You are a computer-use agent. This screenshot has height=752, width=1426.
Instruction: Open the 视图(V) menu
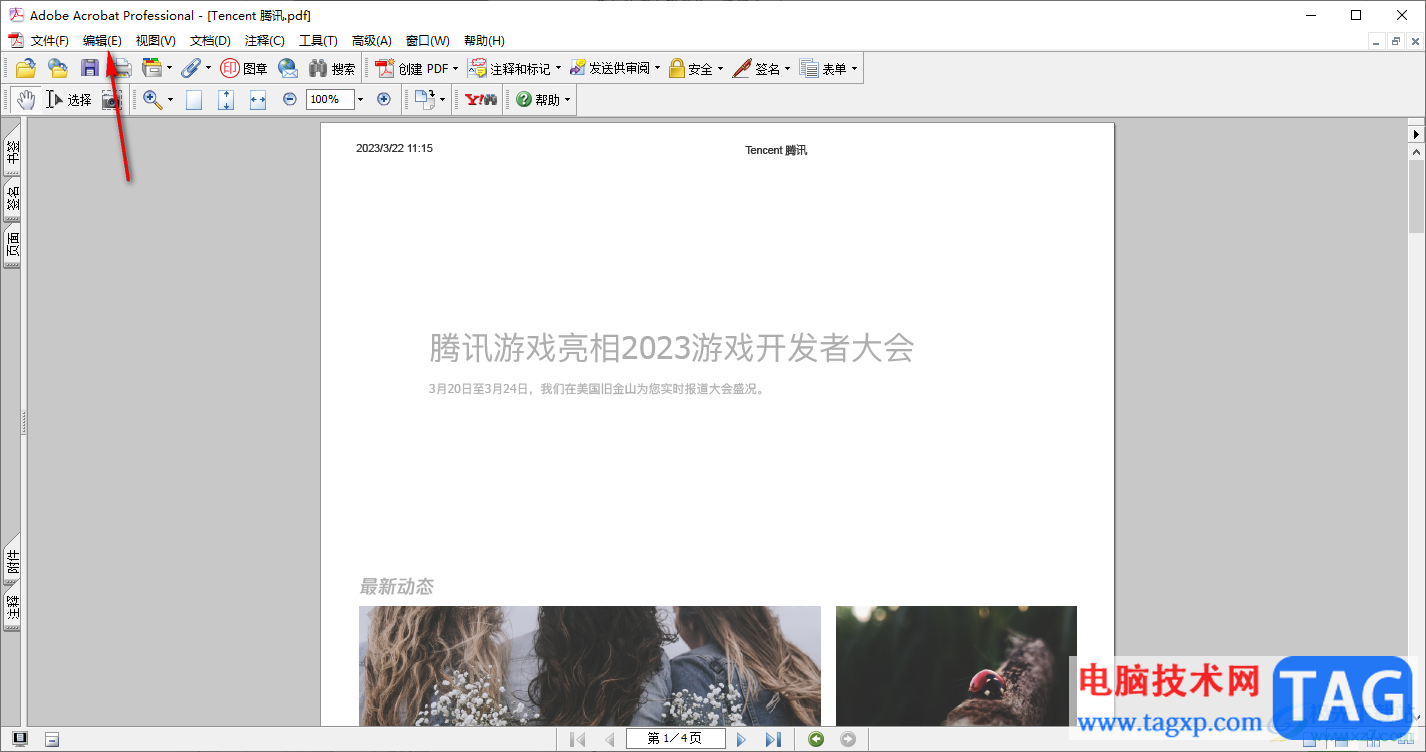[x=155, y=41]
